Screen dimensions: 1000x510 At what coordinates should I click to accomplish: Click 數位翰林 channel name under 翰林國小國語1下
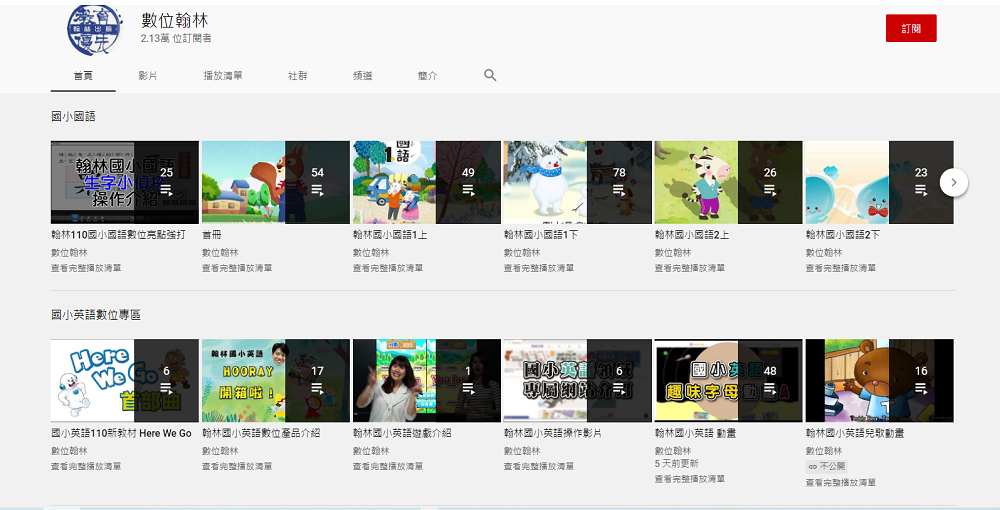[522, 252]
